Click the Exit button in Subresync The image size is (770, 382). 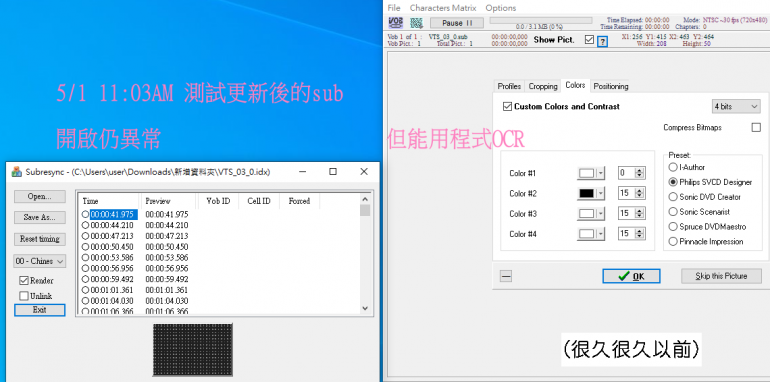pos(39,310)
